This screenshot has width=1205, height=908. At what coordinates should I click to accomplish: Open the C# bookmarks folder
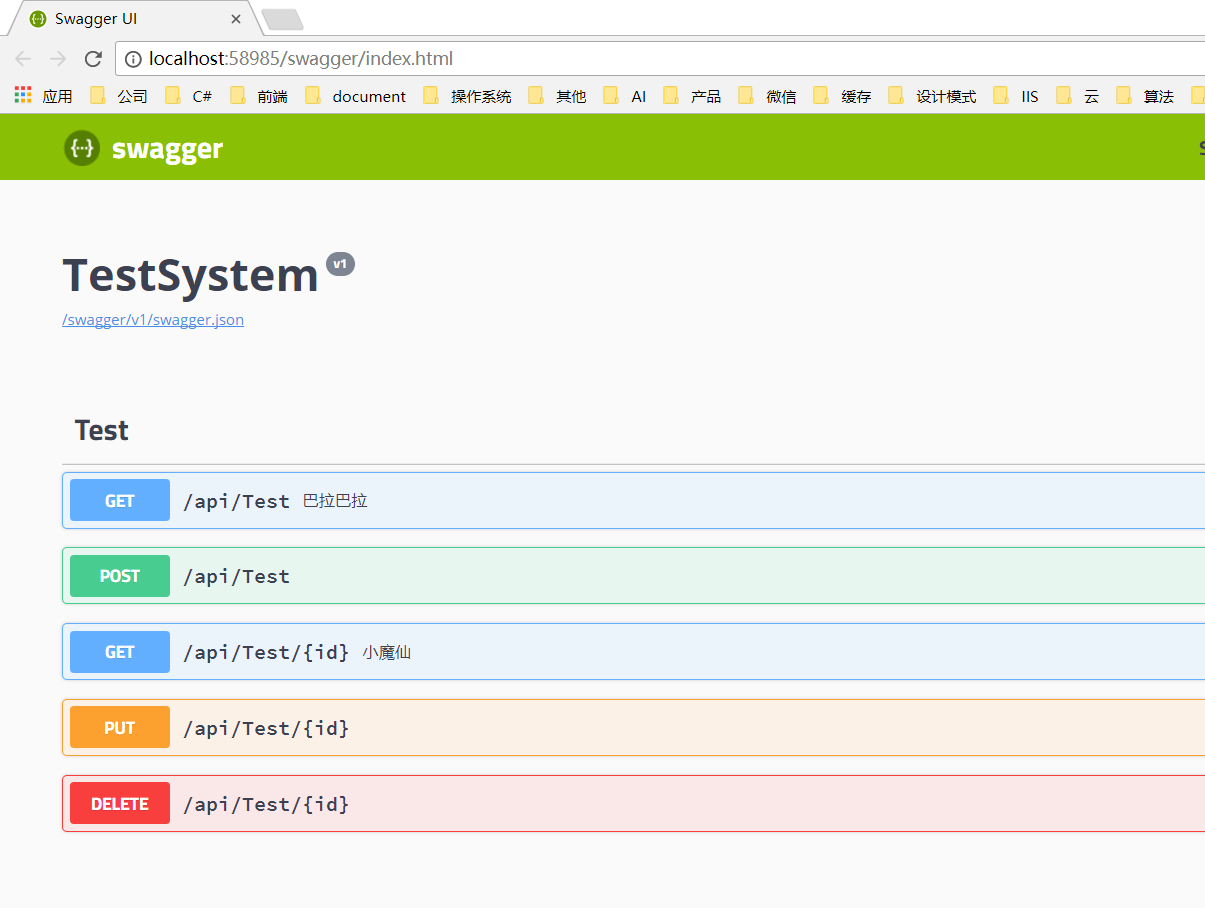[x=189, y=96]
